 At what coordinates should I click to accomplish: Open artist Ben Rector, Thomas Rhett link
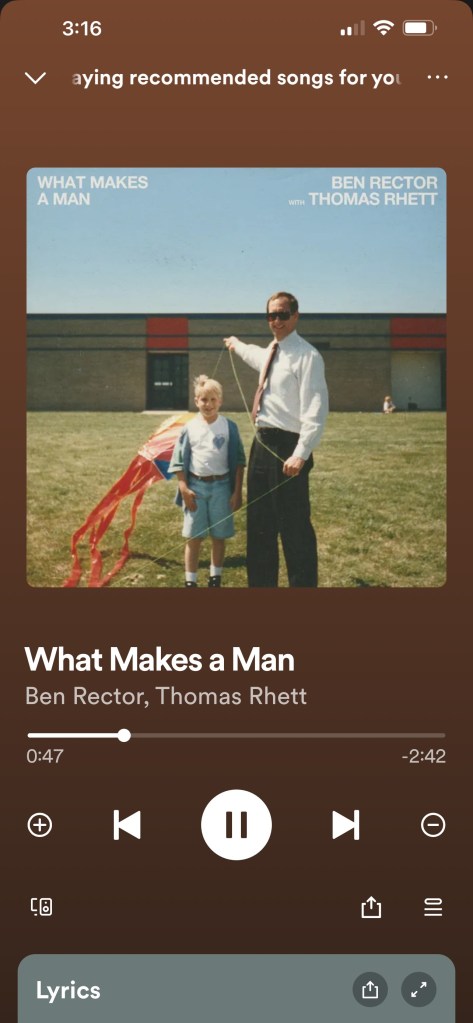point(166,696)
